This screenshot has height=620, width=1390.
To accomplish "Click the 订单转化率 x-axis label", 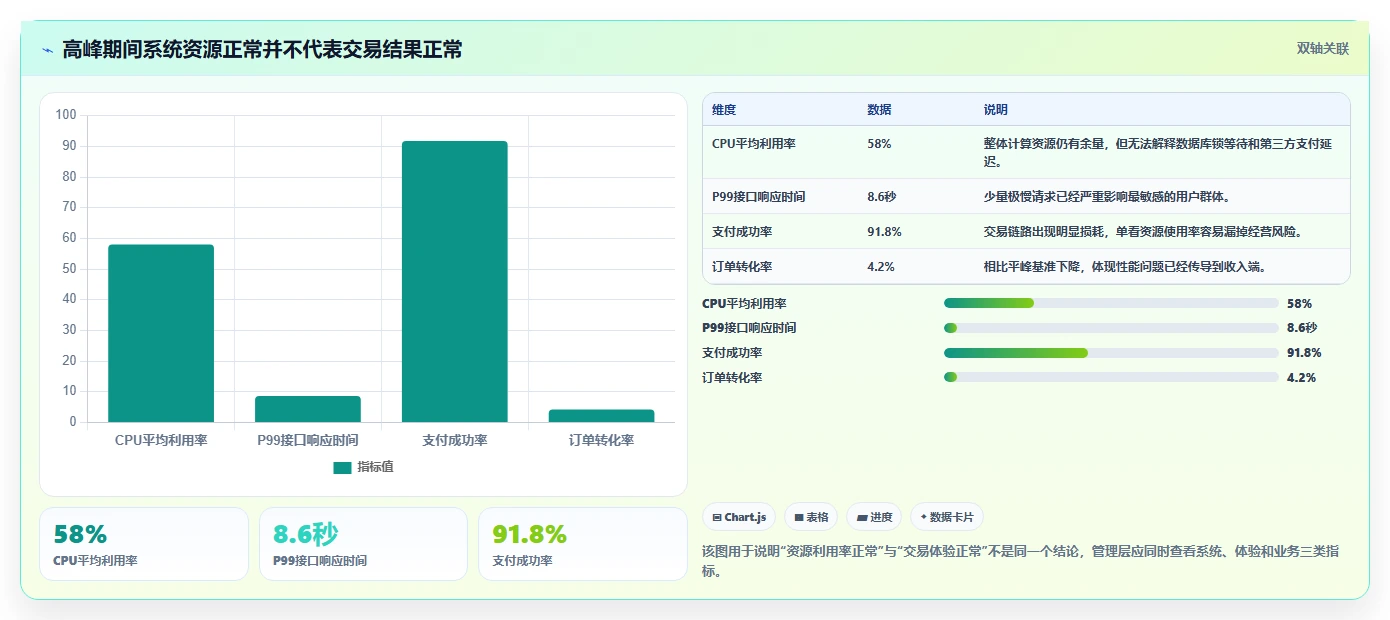I will [x=602, y=440].
